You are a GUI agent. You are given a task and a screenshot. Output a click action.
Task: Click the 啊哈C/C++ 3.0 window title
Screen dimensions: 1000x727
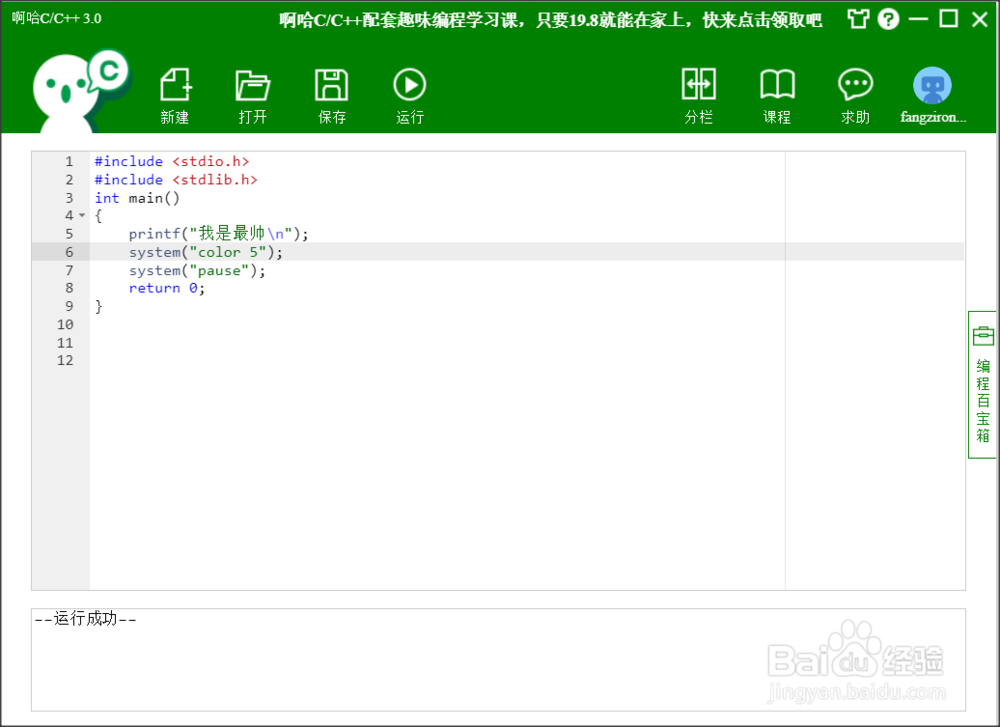[57, 18]
